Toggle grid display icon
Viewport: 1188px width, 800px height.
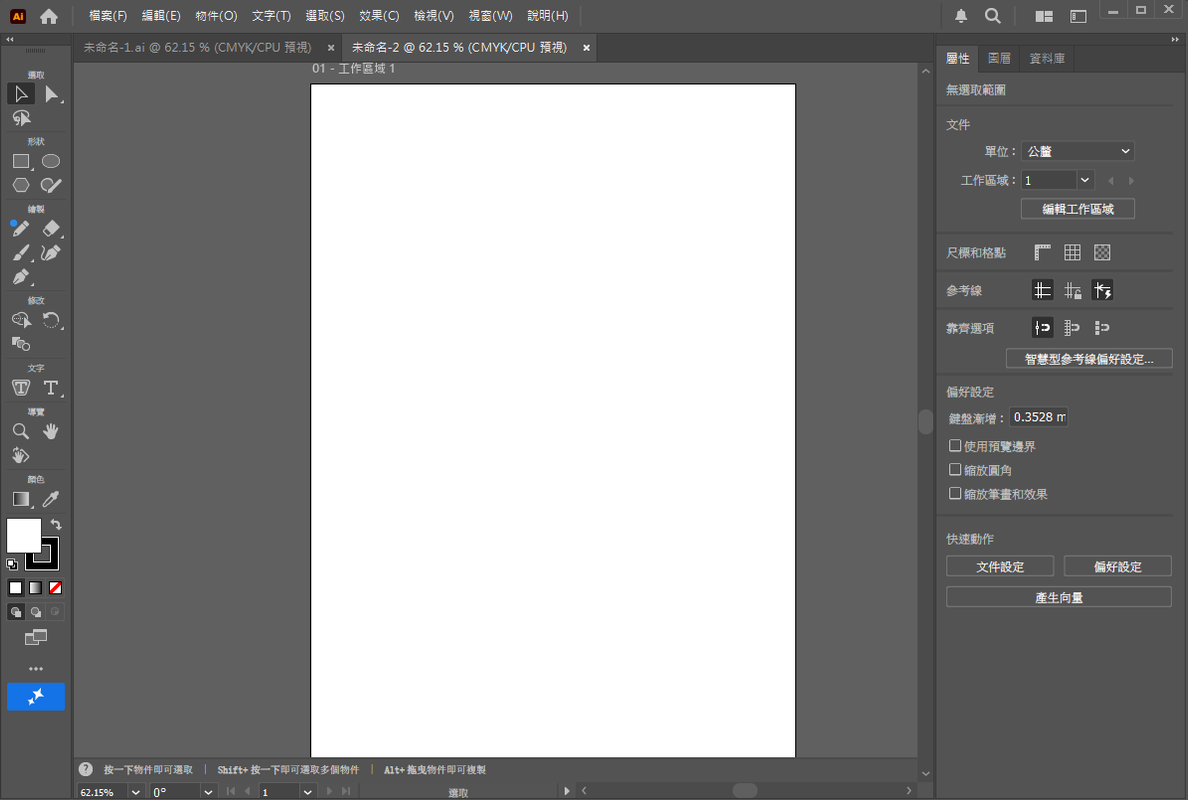pos(1072,252)
